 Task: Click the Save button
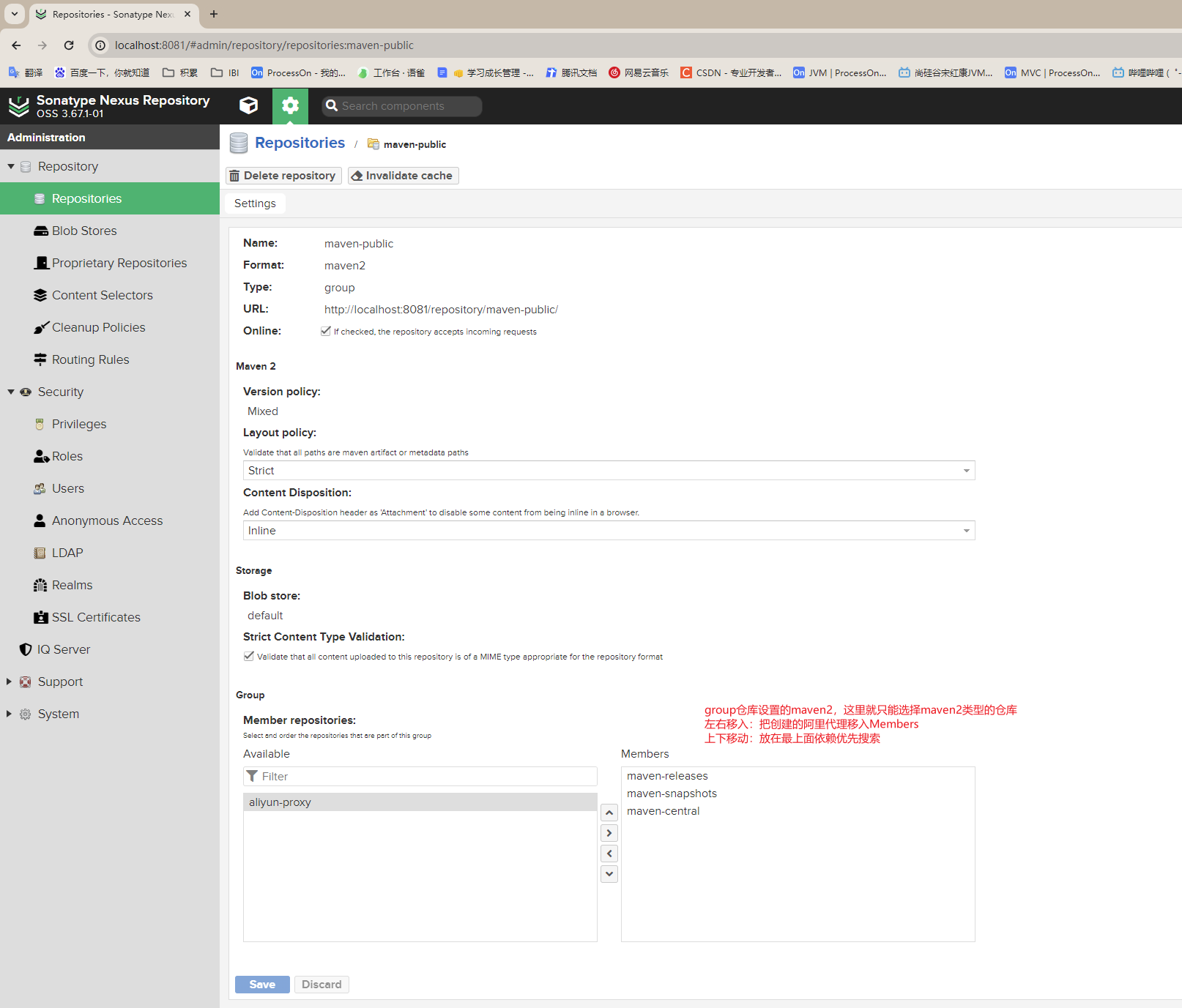[x=262, y=985]
